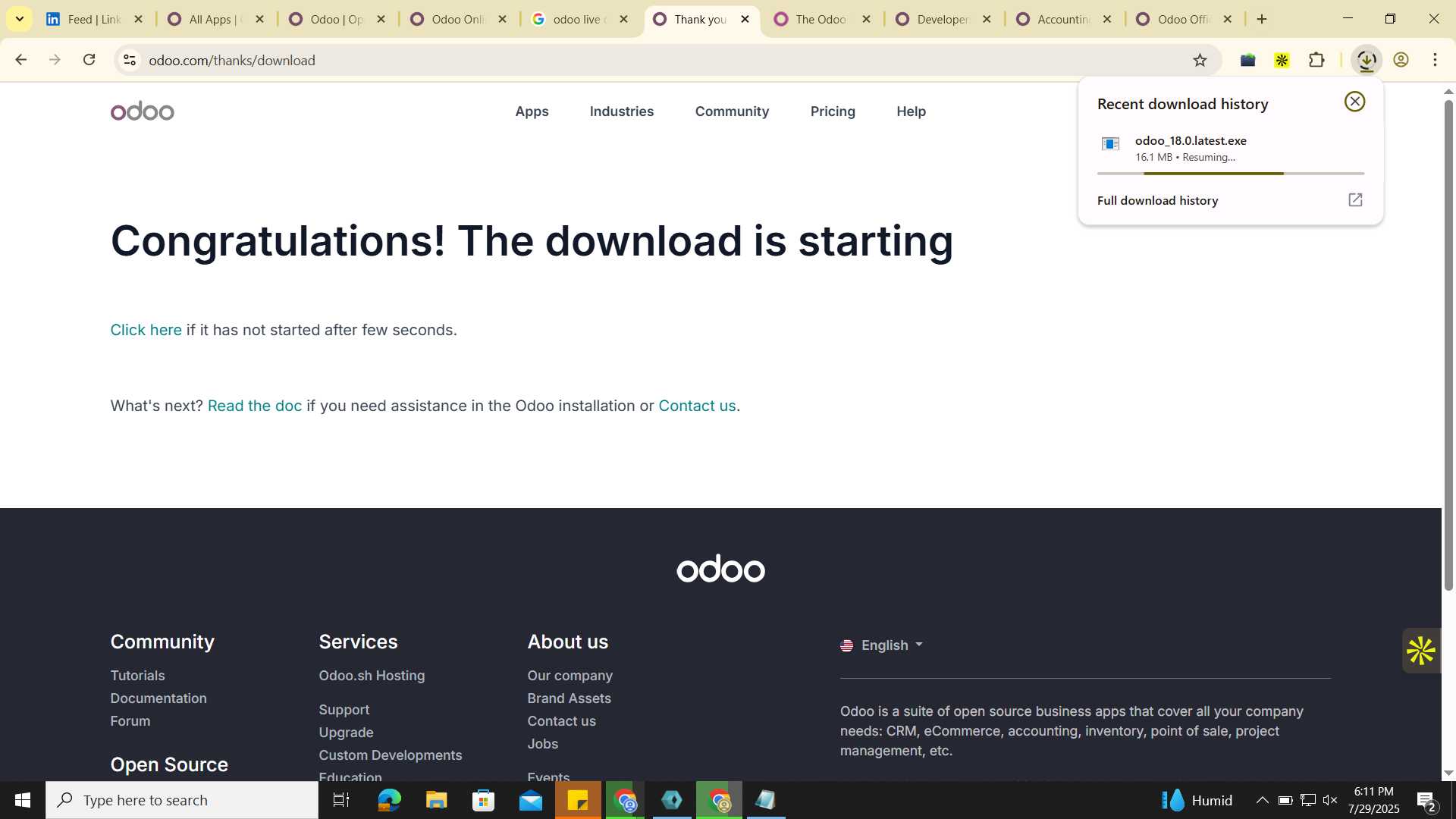1456x819 pixels.
Task: Click the Odoo footer logo
Action: coord(720,569)
